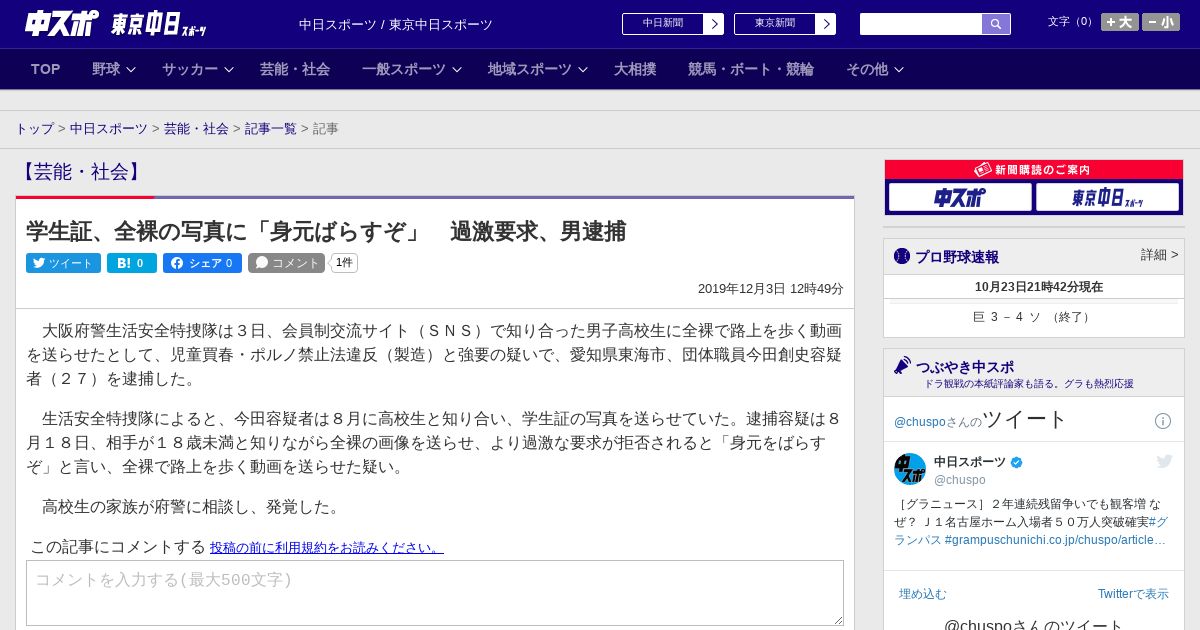Click 埋め込む link in Twitter widget
Image resolution: width=1200 pixels, height=630 pixels.
click(x=922, y=594)
